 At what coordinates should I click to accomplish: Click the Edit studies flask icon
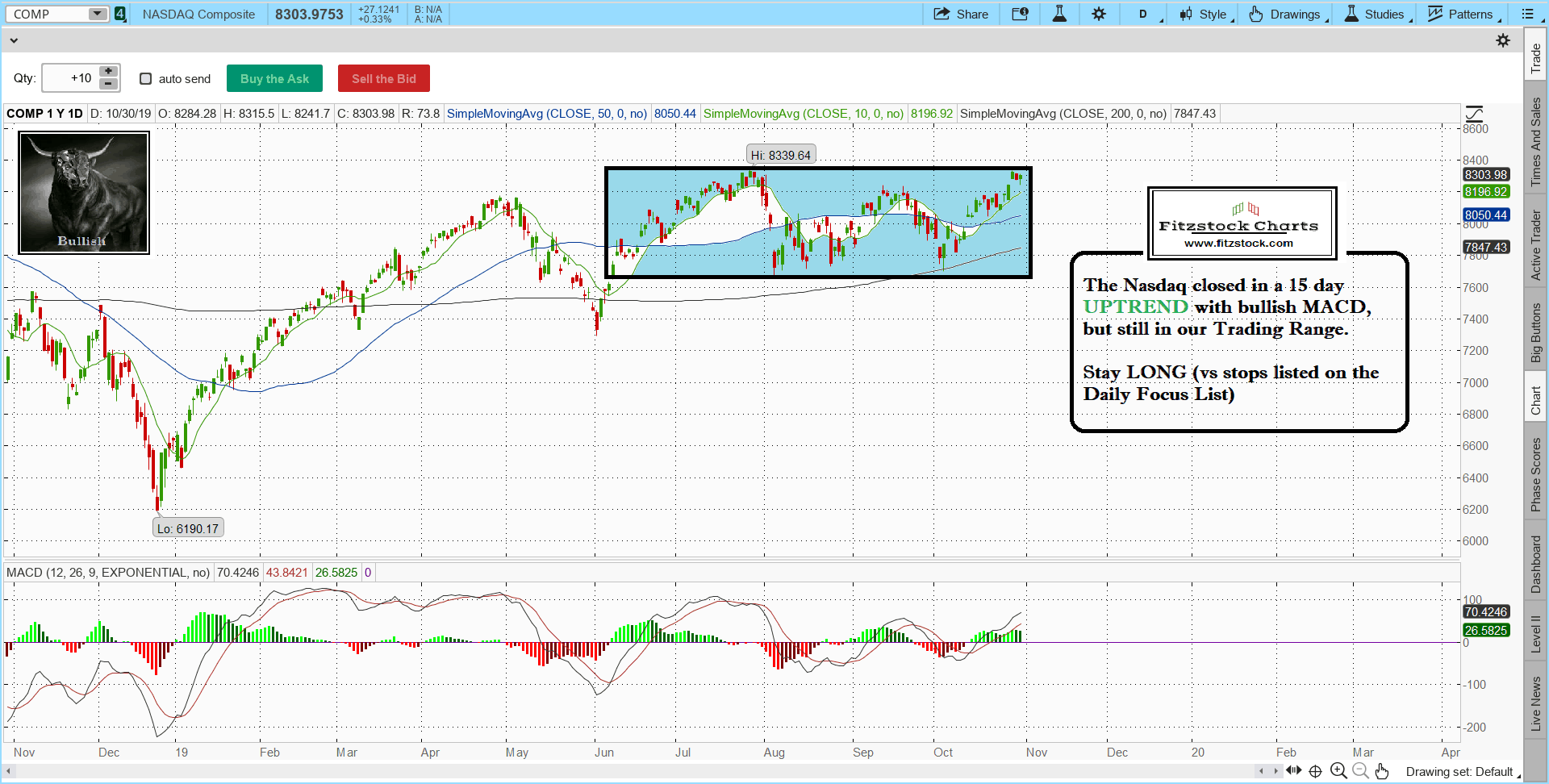(x=1059, y=14)
